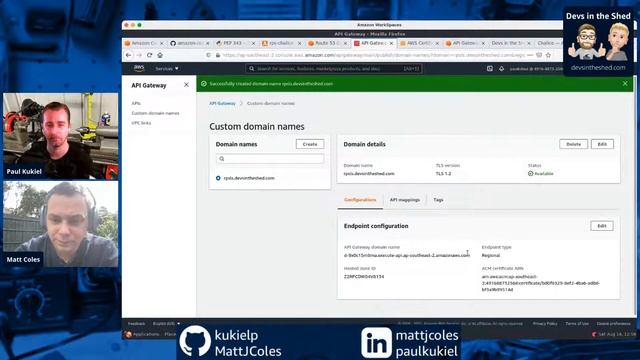The image size is (640, 360).
Task: Open the Firefox home page icon
Action: (160, 55)
